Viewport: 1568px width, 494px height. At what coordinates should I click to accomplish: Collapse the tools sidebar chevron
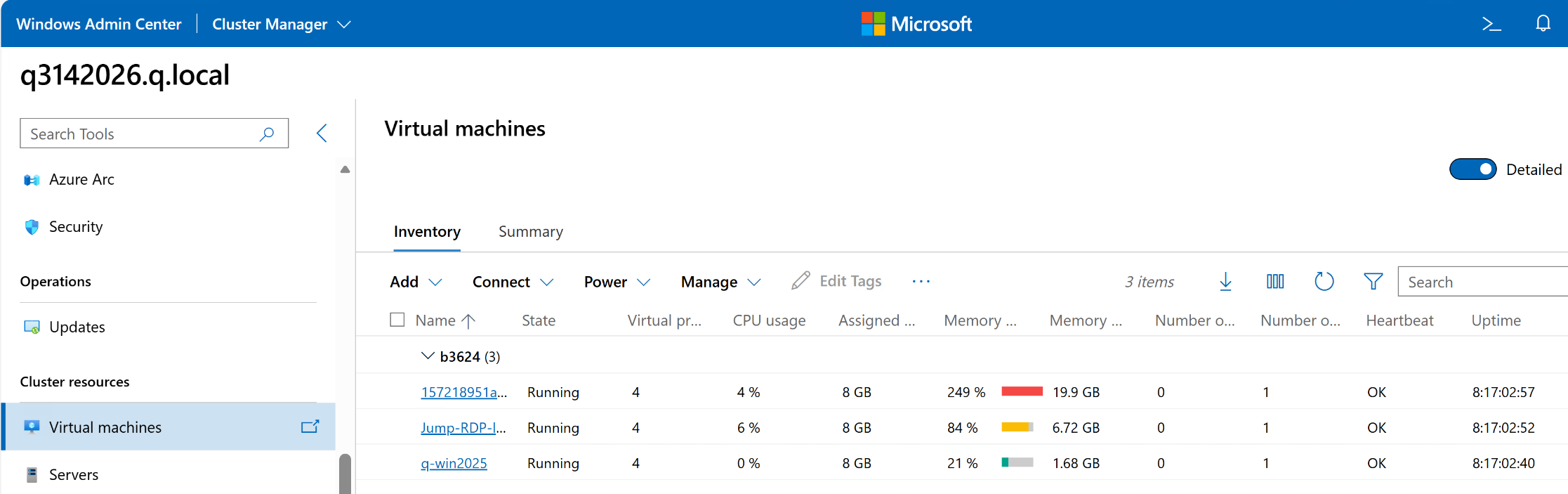coord(322,134)
